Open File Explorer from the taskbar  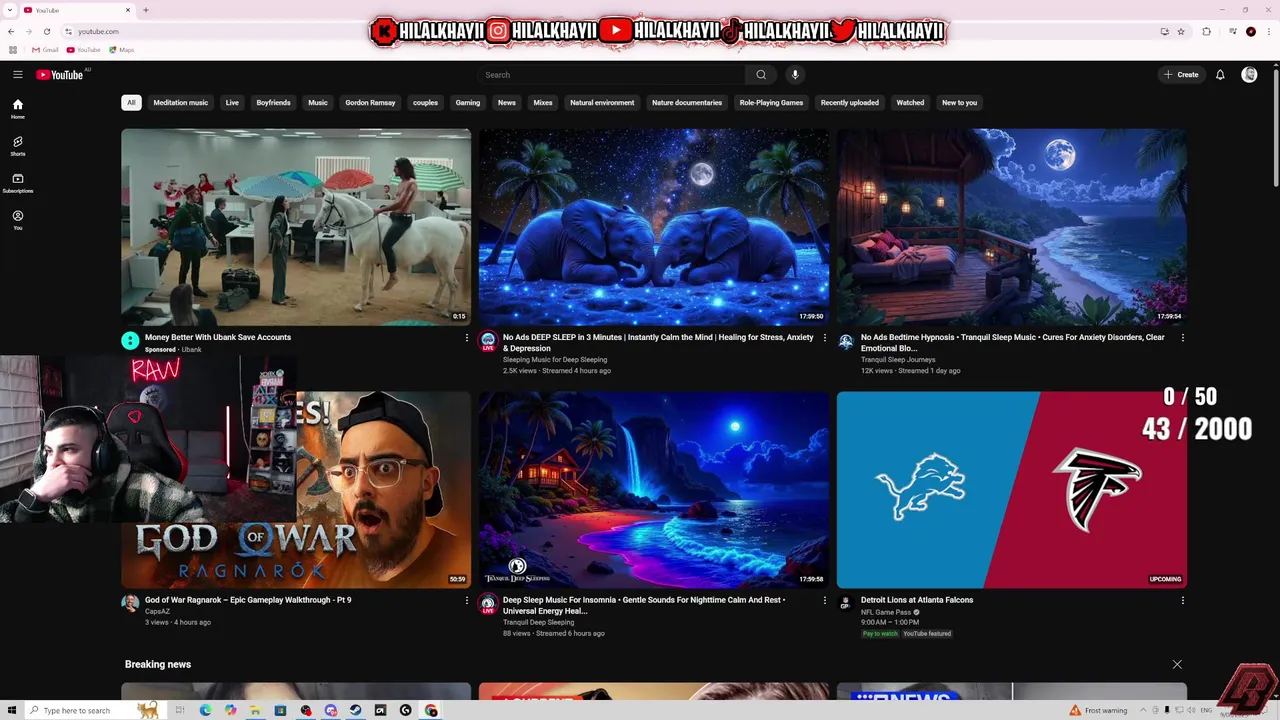pos(255,710)
